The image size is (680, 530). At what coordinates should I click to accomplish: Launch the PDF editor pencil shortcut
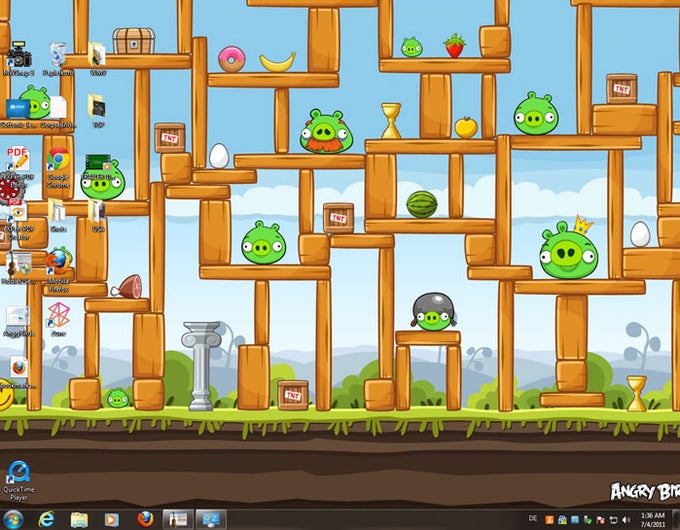coord(18,158)
